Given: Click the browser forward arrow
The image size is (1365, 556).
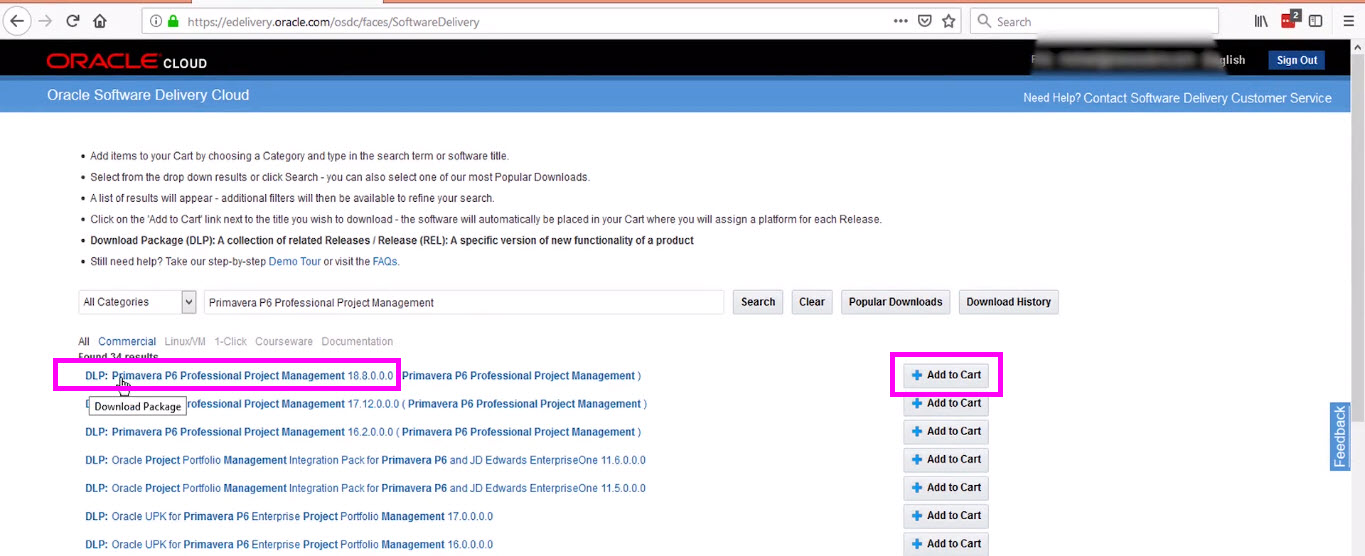Looking at the screenshot, I should click(45, 20).
